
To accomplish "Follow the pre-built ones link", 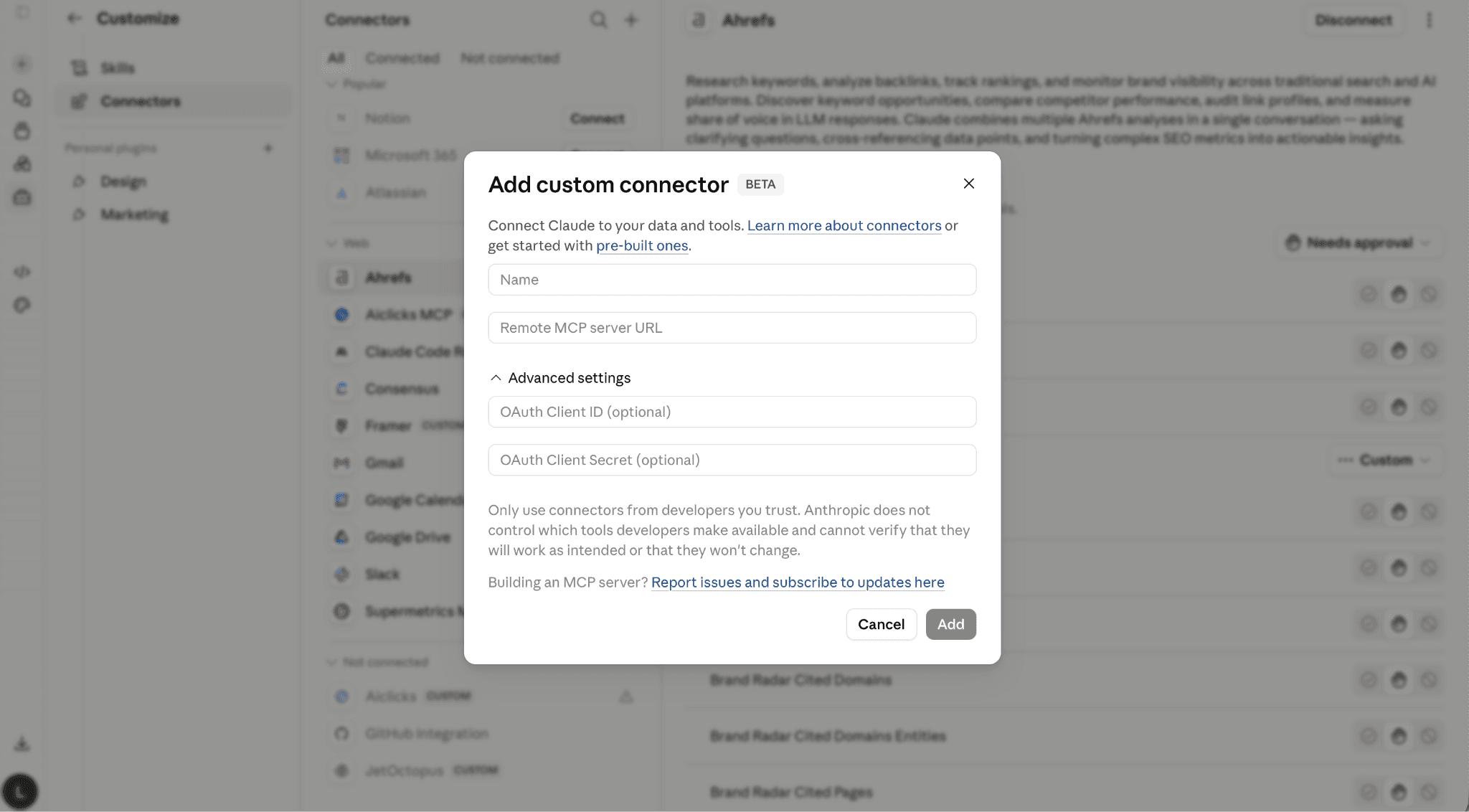I will click(x=642, y=245).
